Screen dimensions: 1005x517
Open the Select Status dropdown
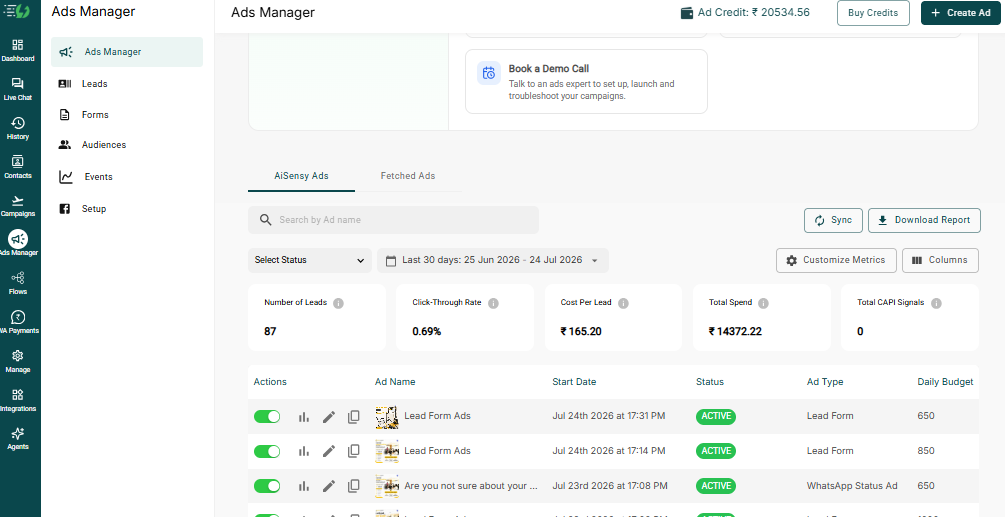tap(310, 260)
